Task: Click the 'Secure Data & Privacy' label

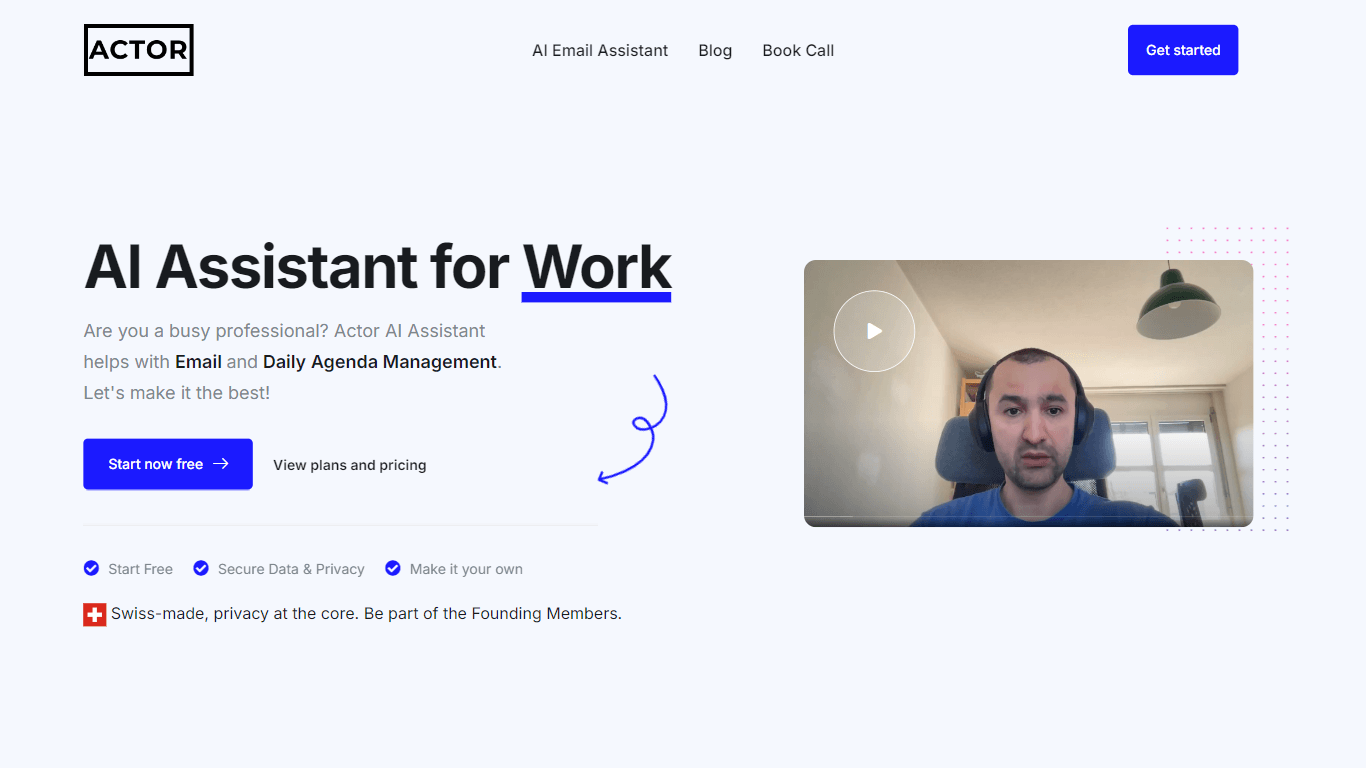Action: [291, 569]
